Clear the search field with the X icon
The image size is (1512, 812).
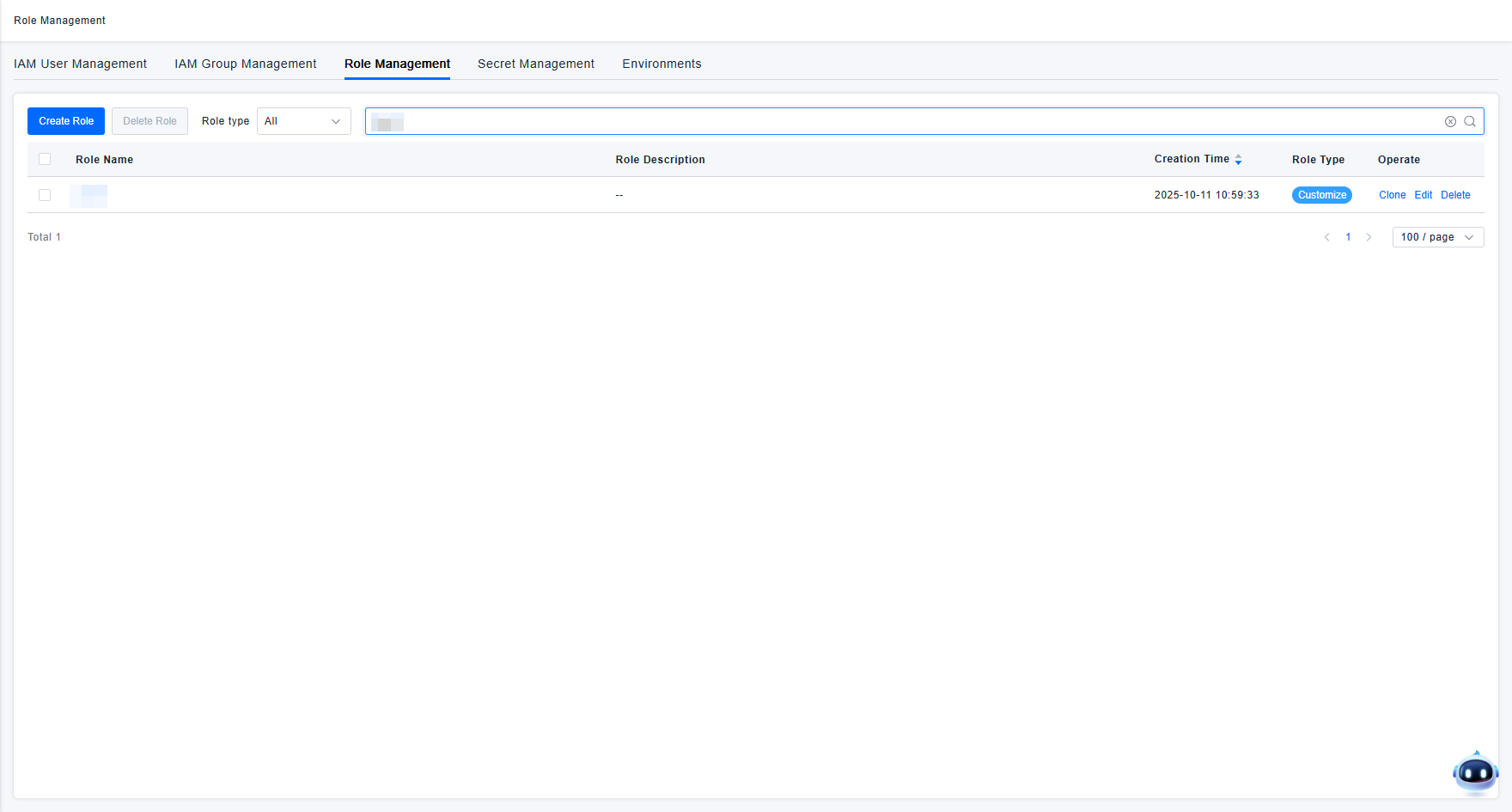tap(1450, 121)
